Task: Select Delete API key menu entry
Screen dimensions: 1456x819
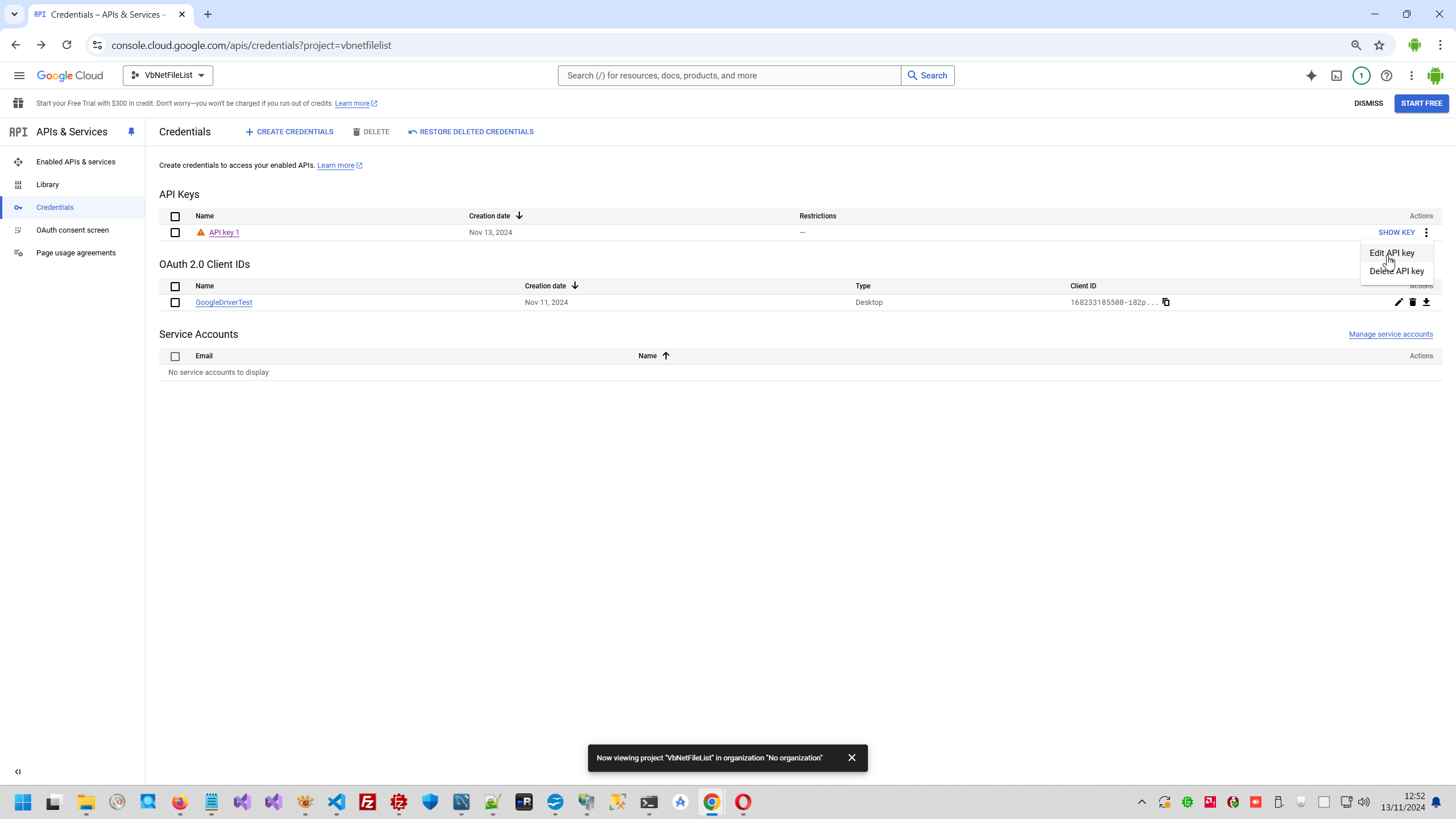Action: (1396, 271)
